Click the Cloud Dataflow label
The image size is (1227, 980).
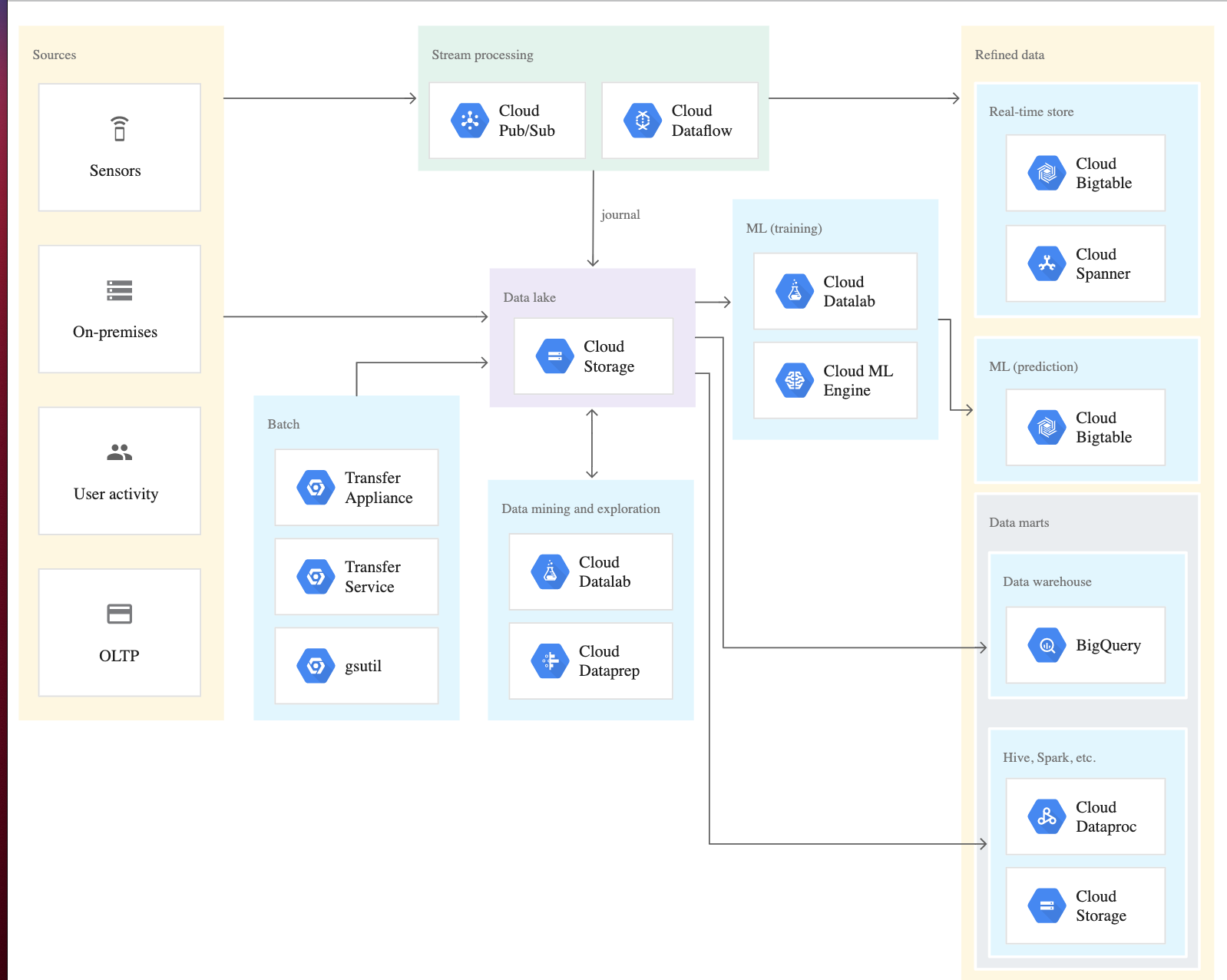click(702, 121)
